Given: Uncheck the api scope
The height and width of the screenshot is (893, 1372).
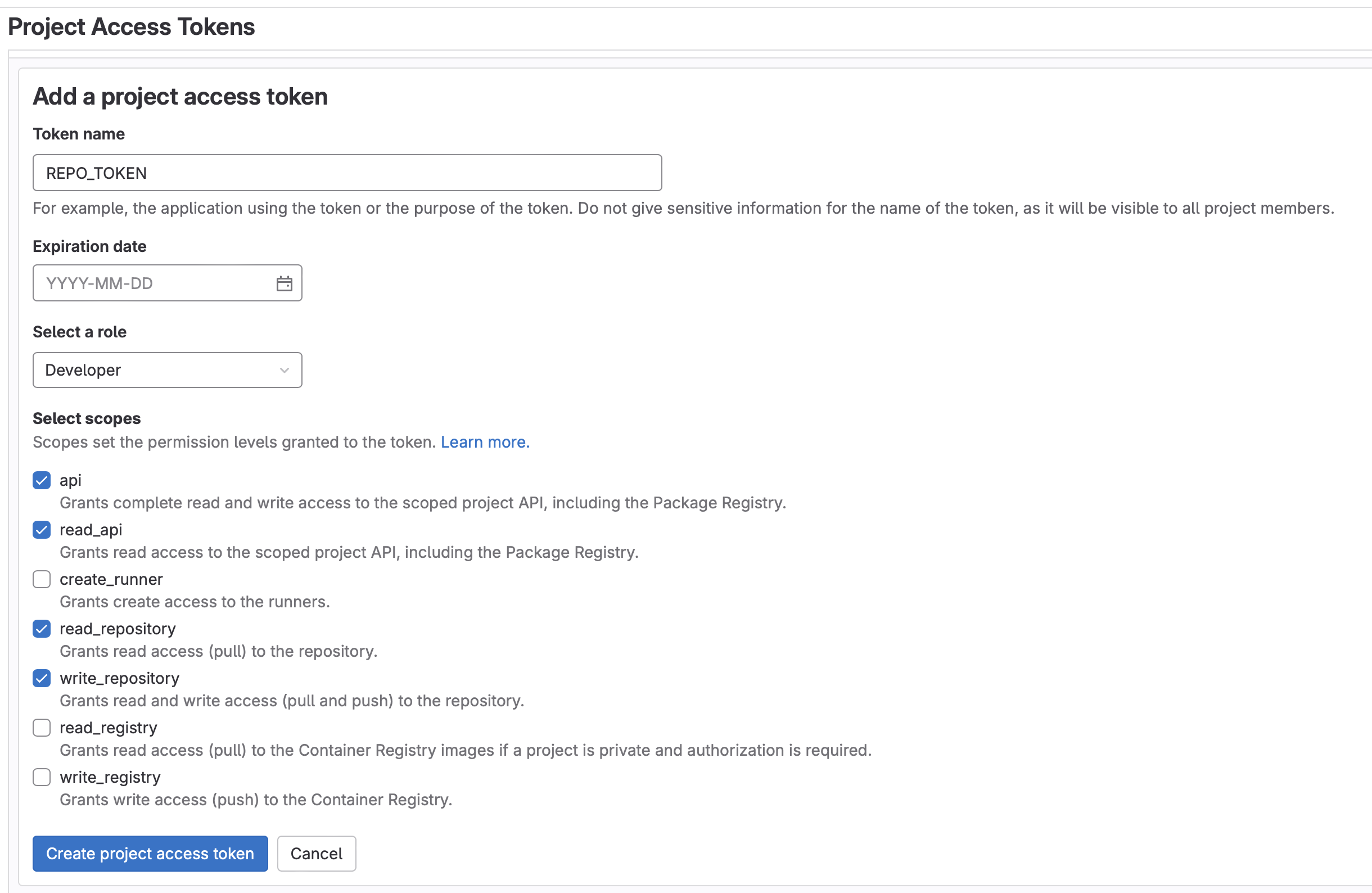Looking at the screenshot, I should (x=41, y=480).
